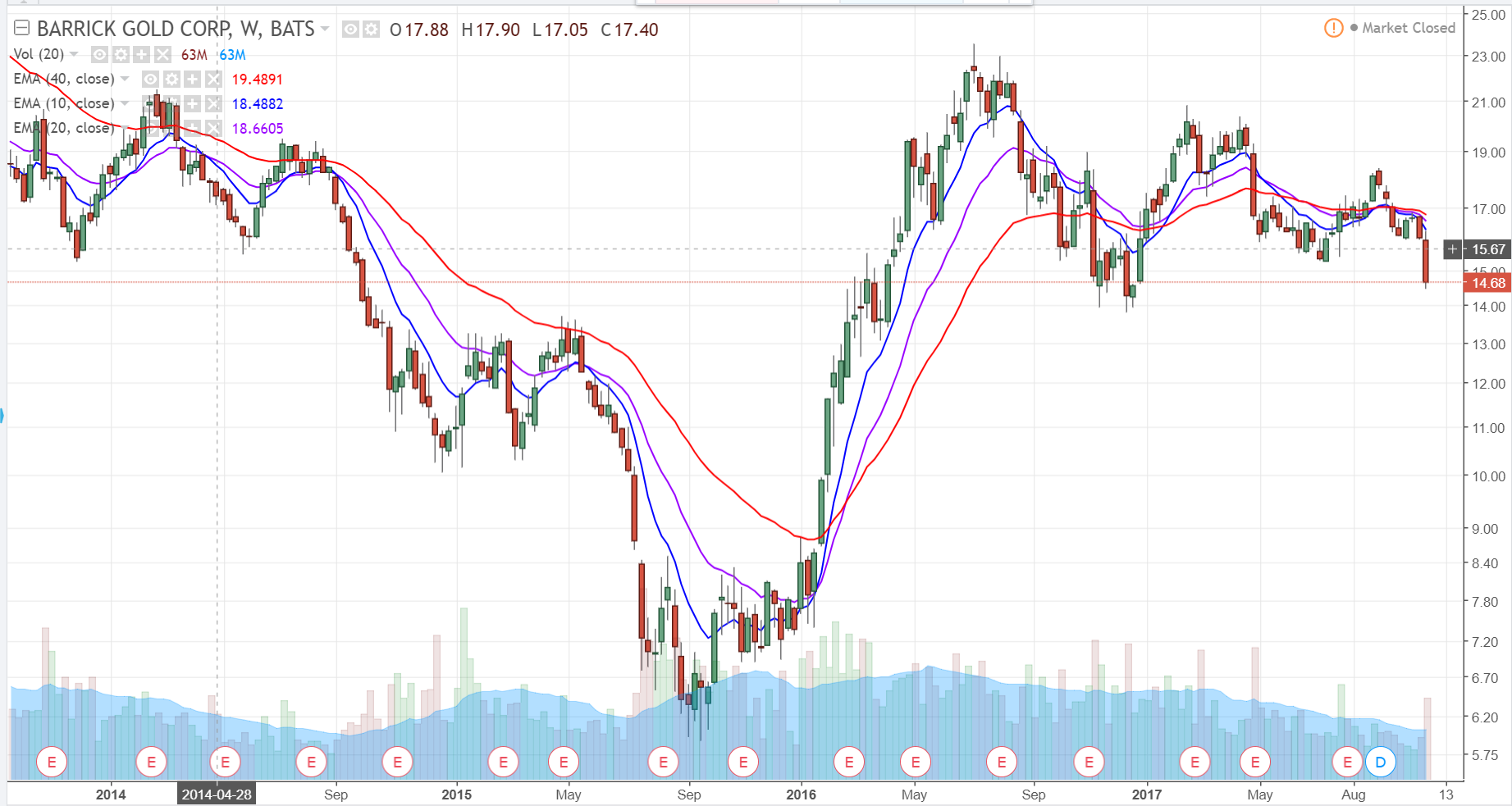1512x806 pixels.
Task: Expand the Vol (20) indicator dropdown arrow
Action: 75,54
